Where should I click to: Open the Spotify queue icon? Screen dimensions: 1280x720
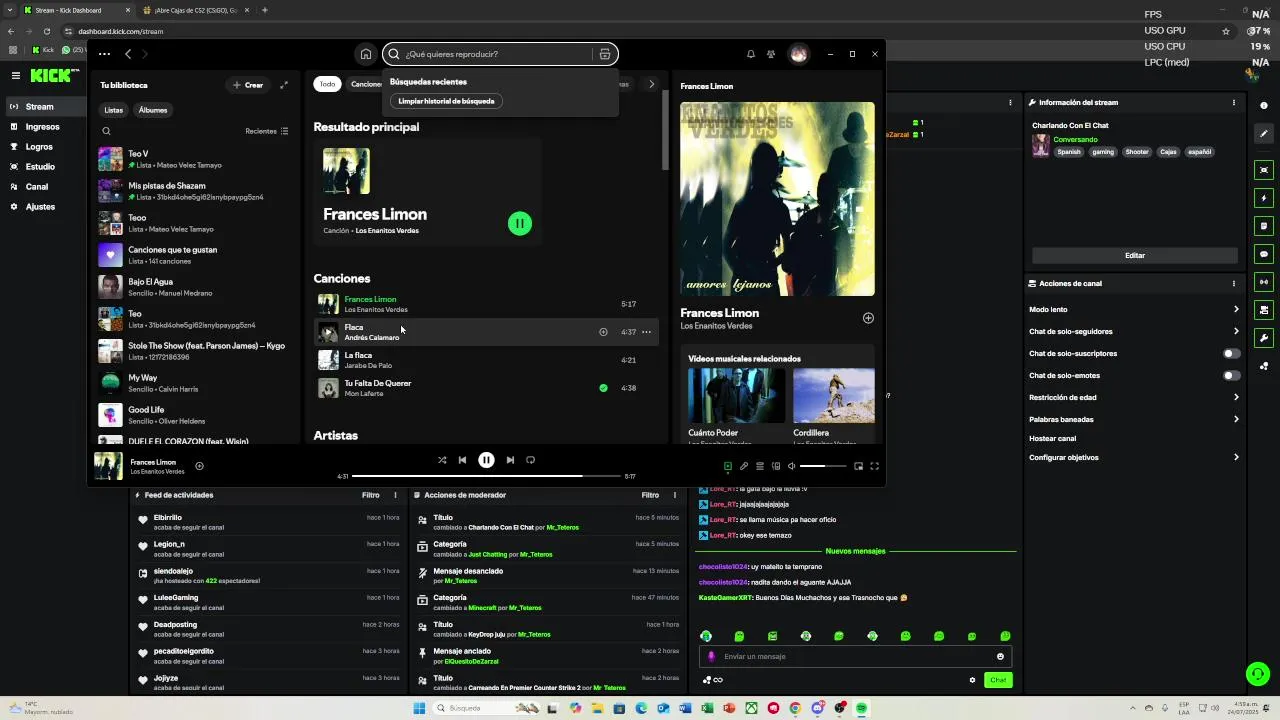tap(760, 466)
